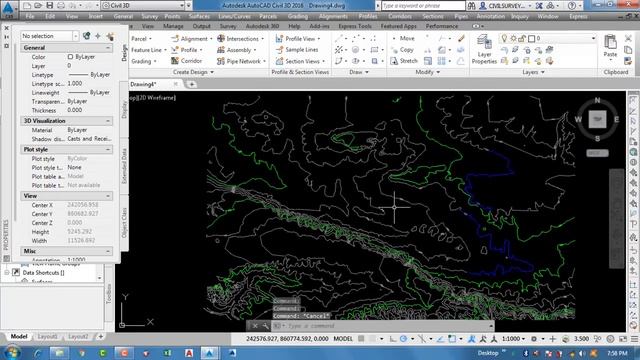
Task: Toggle layer 0 lock icon
Action: point(522,38)
